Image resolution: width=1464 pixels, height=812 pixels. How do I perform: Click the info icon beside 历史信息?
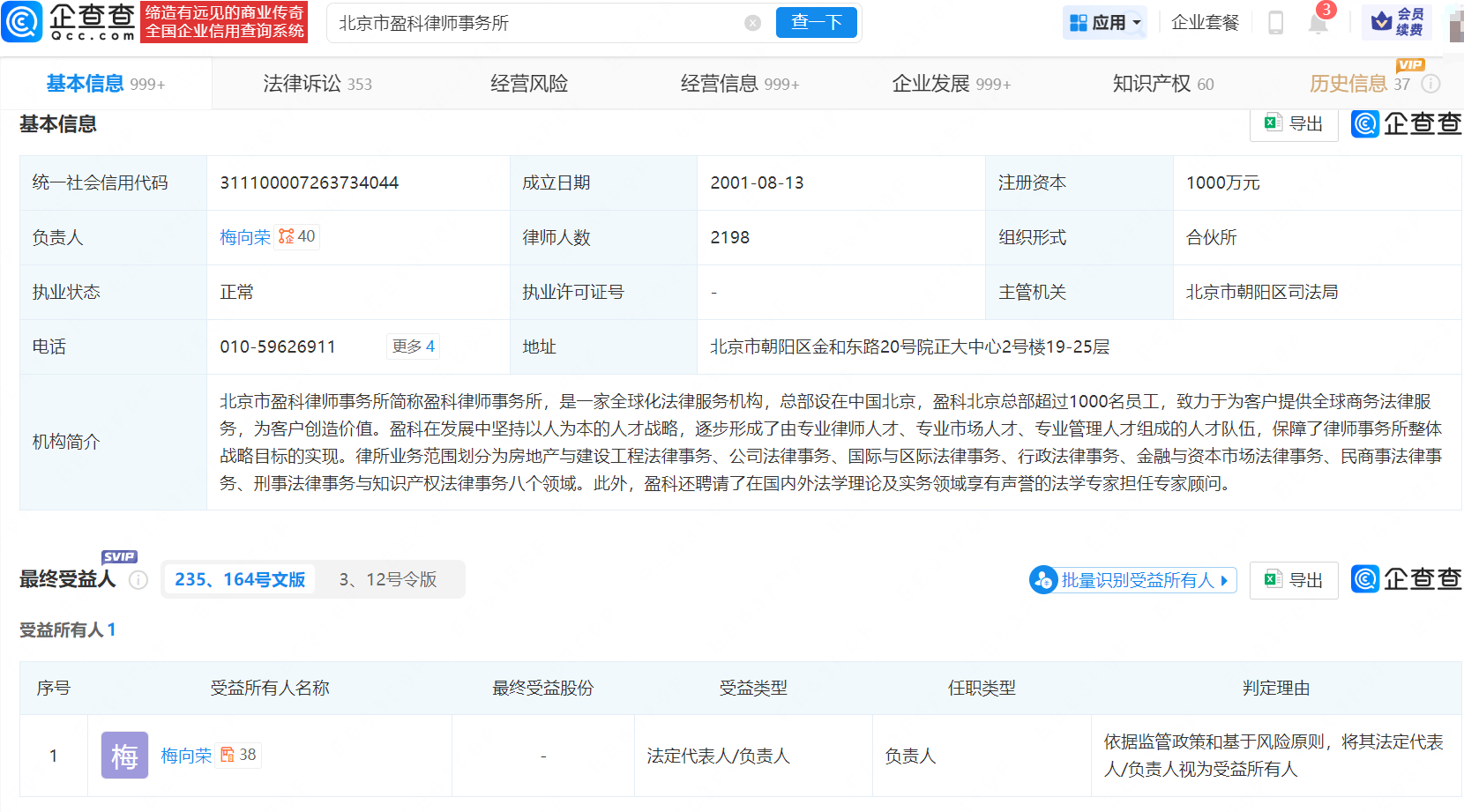coord(1431,84)
